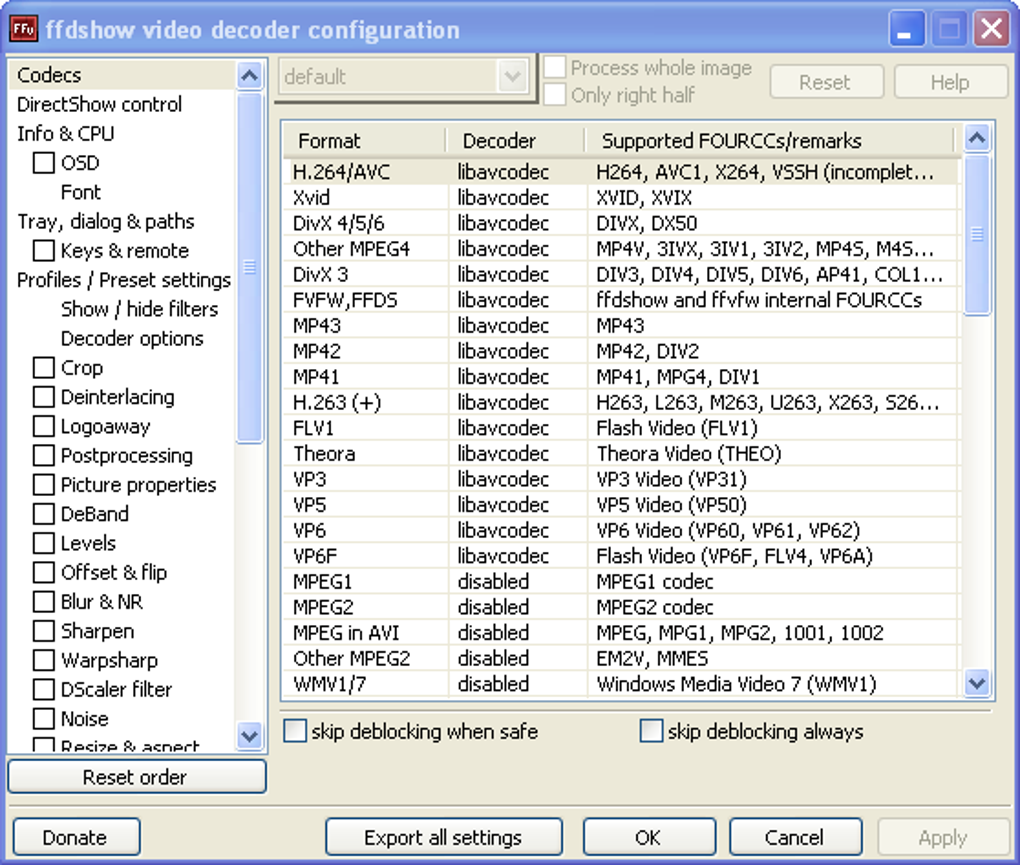Open the default preset dropdown
Screen dimensions: 1020x865
(513, 77)
